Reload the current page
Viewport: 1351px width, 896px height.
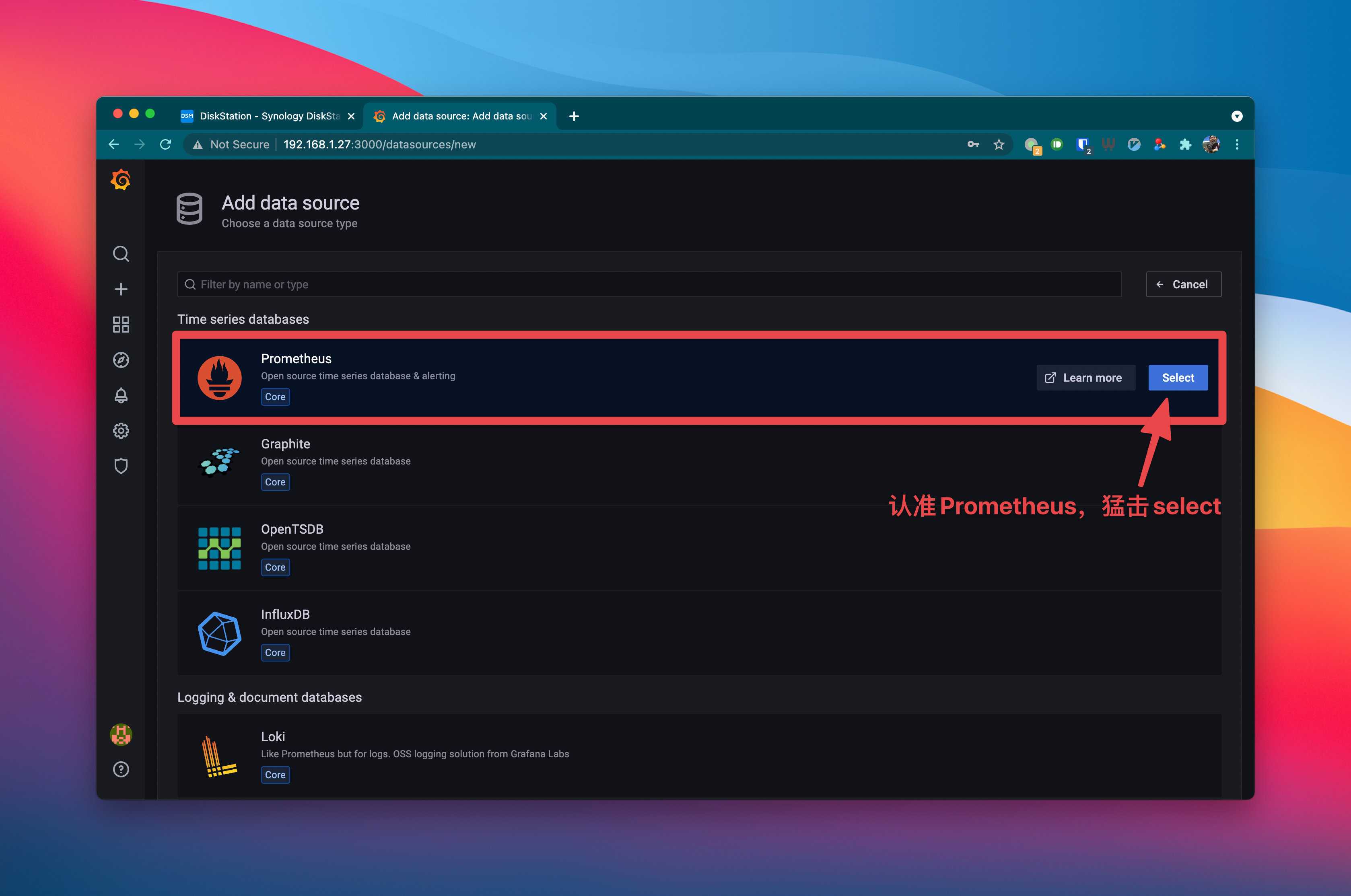pyautogui.click(x=166, y=144)
